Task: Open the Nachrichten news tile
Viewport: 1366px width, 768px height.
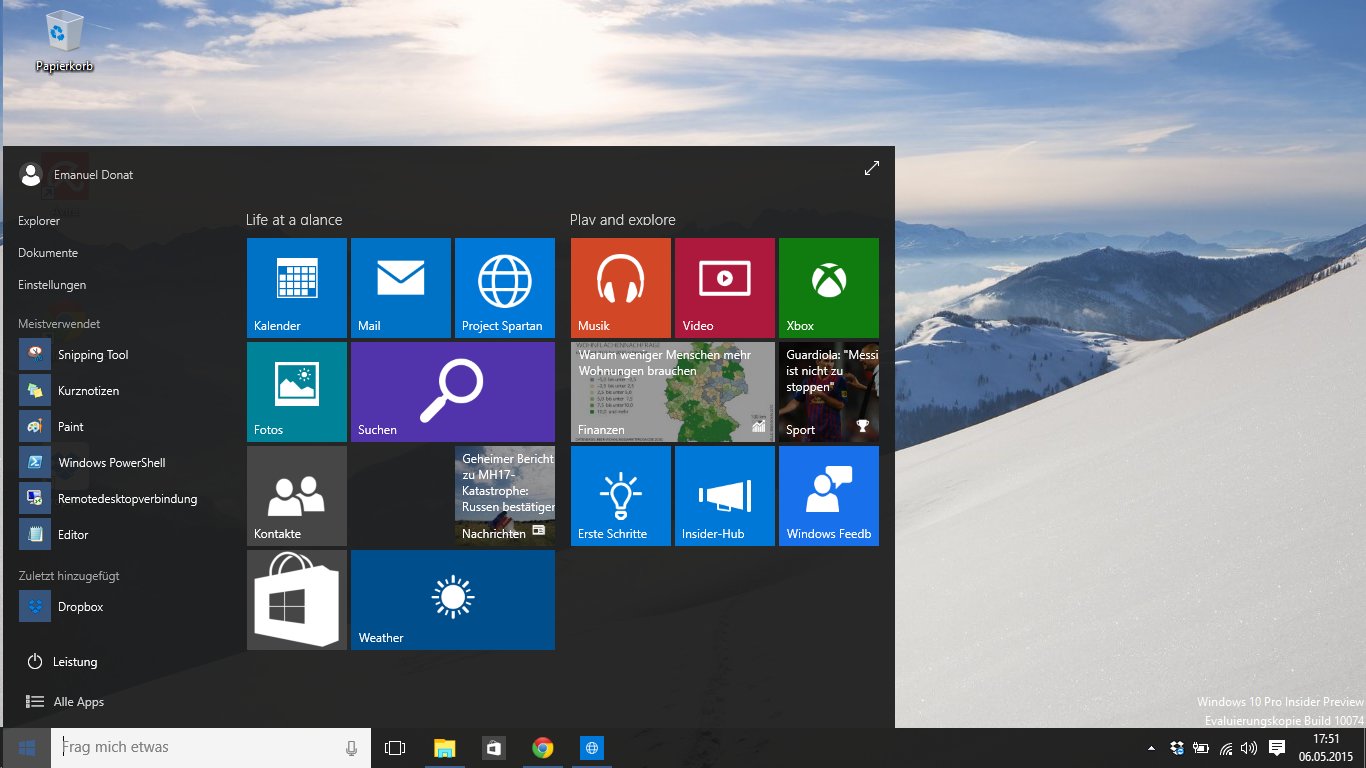Action: click(505, 496)
